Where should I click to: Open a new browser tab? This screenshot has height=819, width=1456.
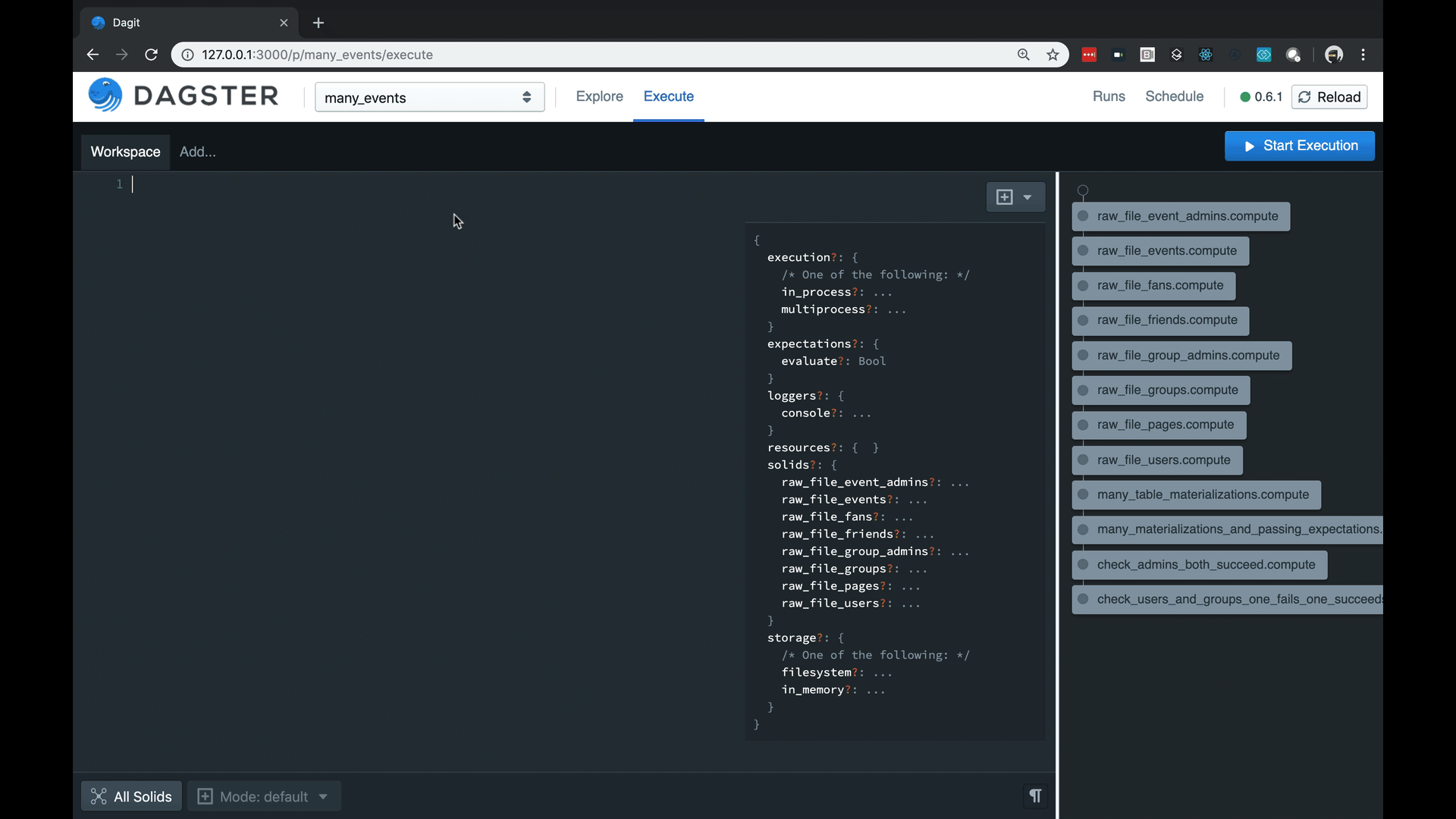click(x=318, y=23)
